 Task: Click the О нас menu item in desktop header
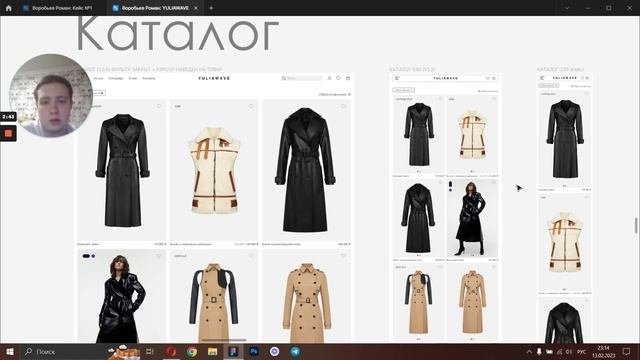(x=133, y=78)
